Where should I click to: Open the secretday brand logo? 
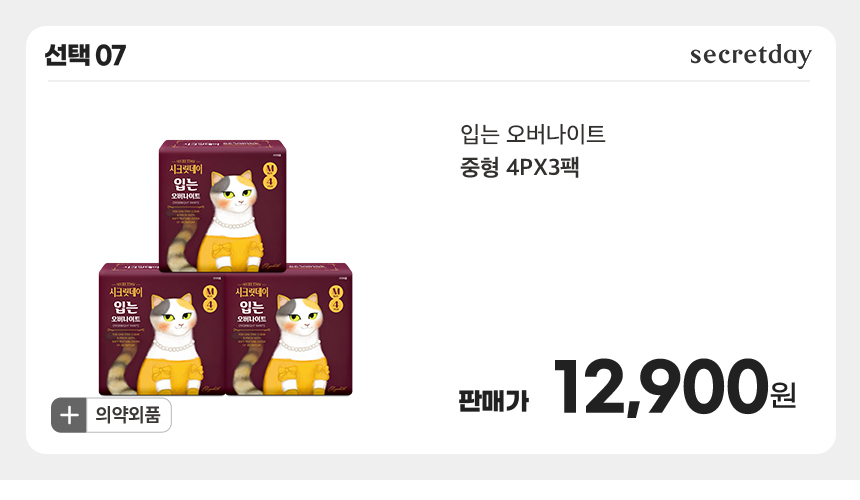click(750, 55)
